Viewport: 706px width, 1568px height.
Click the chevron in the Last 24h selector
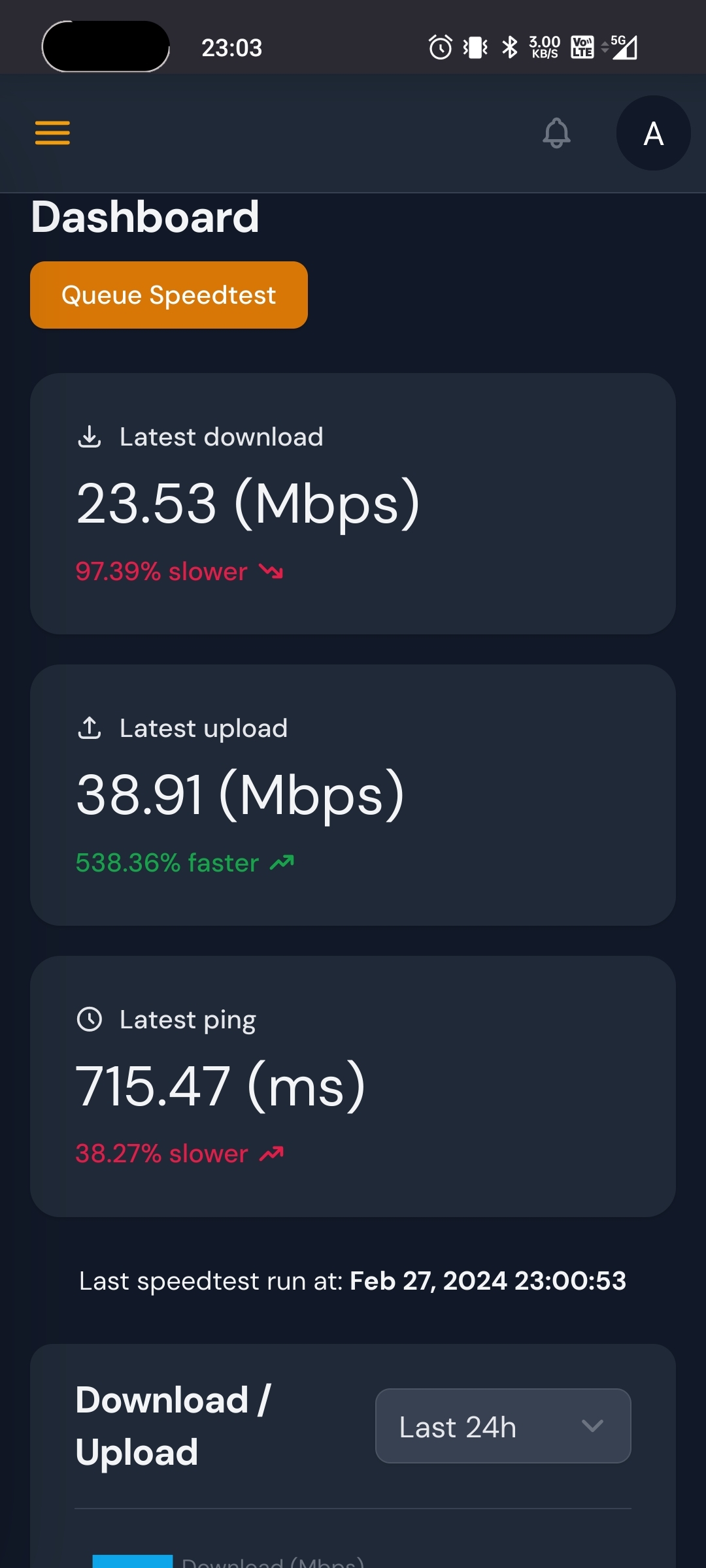592,1426
